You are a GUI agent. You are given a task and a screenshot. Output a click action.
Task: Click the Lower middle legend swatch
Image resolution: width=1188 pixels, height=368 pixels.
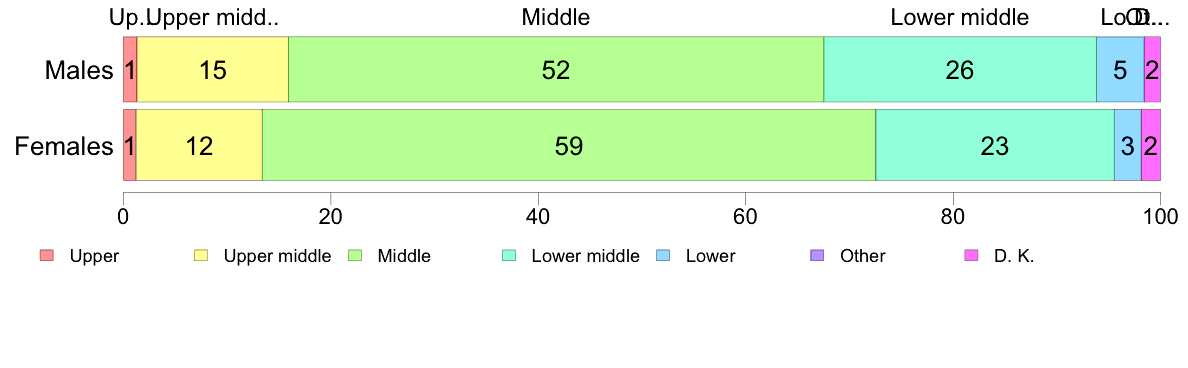pos(509,256)
